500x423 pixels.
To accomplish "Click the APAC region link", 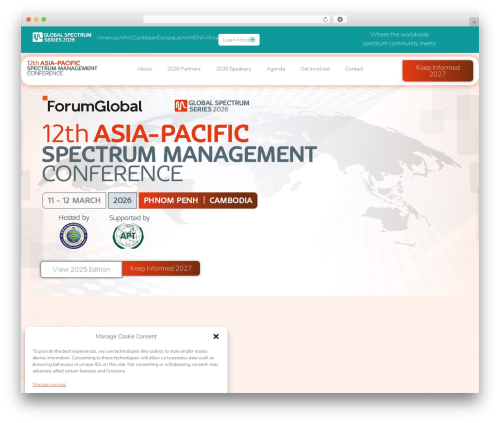I will tap(126, 38).
